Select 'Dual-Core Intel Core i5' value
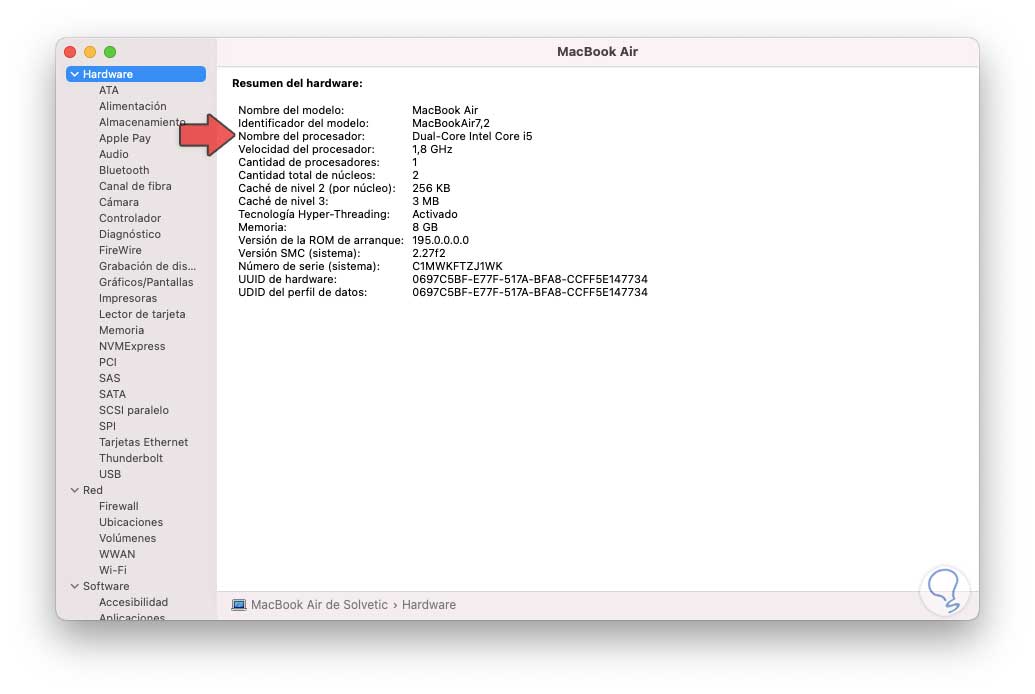 click(472, 136)
